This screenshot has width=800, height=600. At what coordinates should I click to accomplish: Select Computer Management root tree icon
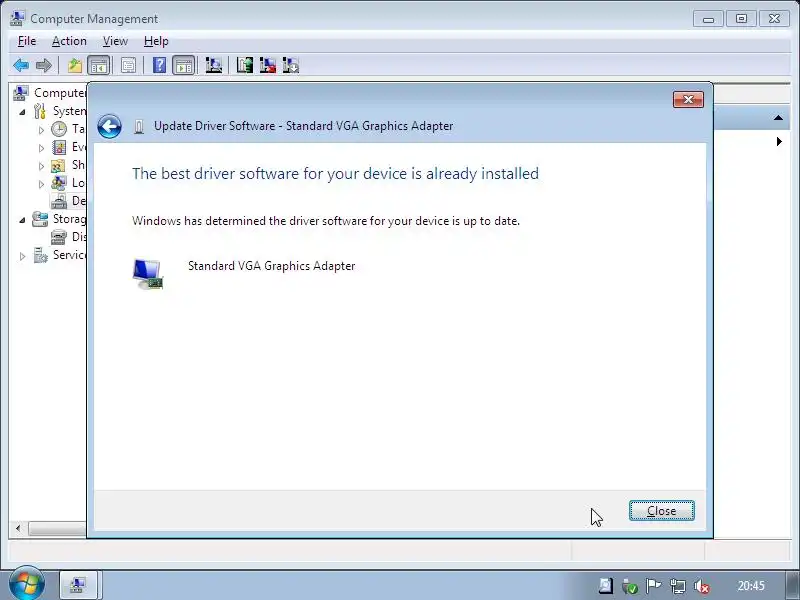pos(21,93)
